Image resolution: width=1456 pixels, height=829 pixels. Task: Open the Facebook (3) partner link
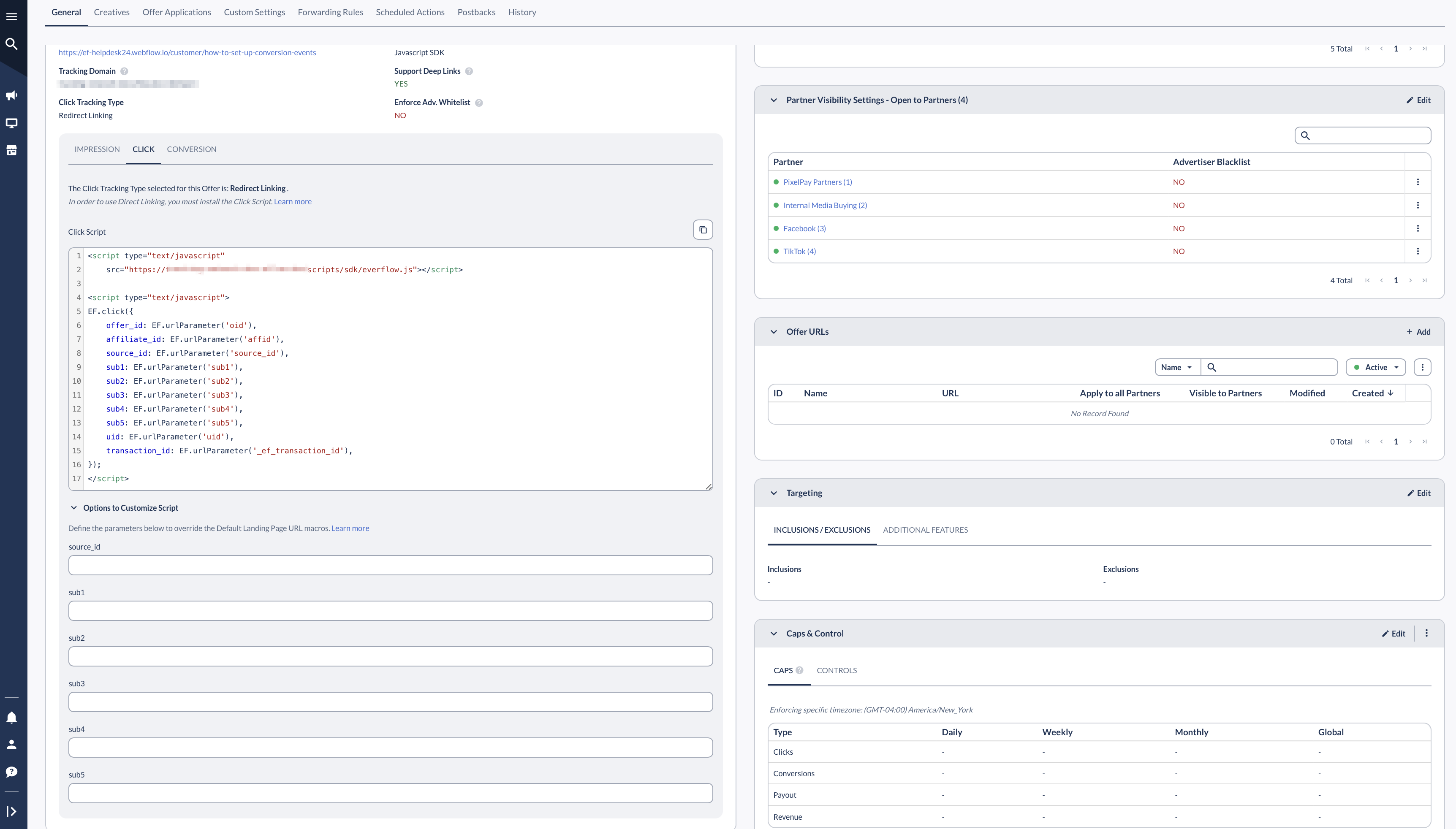(x=804, y=228)
